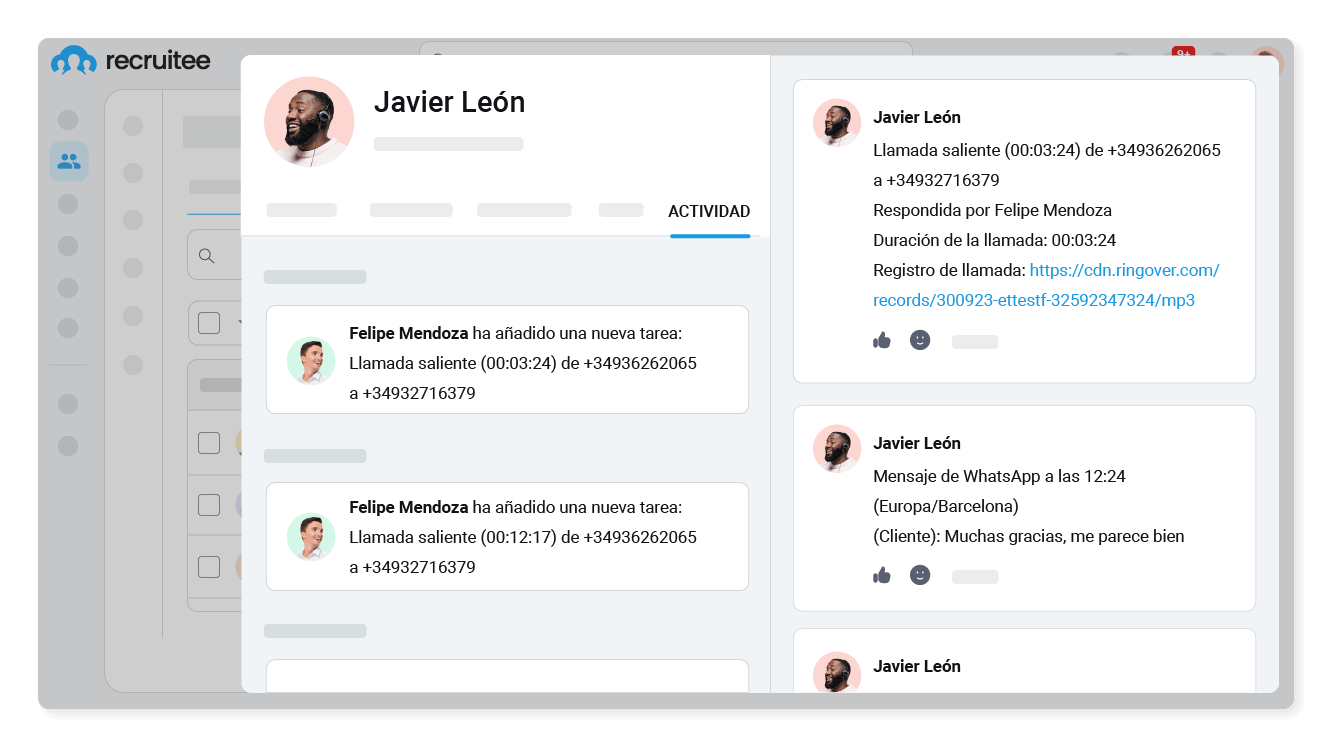The image size is (1332, 747).
Task: Add an emoji reaction to the call recording note
Action: pos(920,341)
